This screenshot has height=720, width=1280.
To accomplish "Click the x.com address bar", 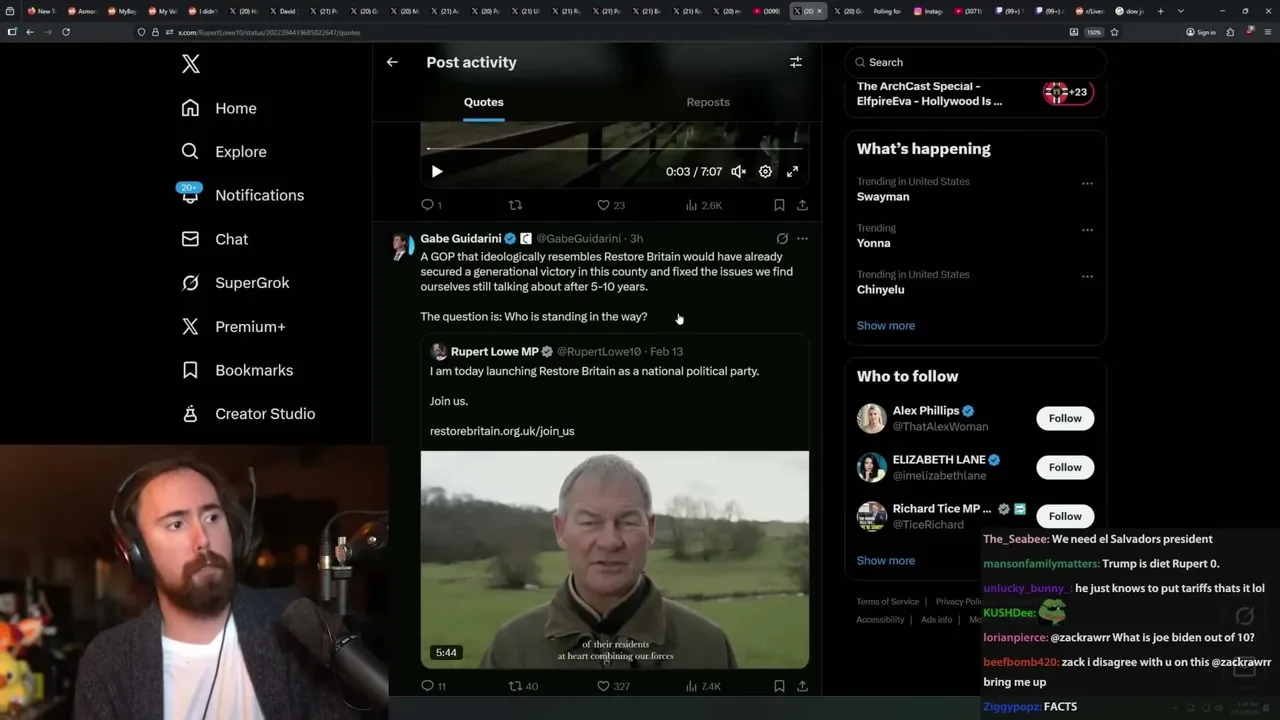I will pos(600,32).
